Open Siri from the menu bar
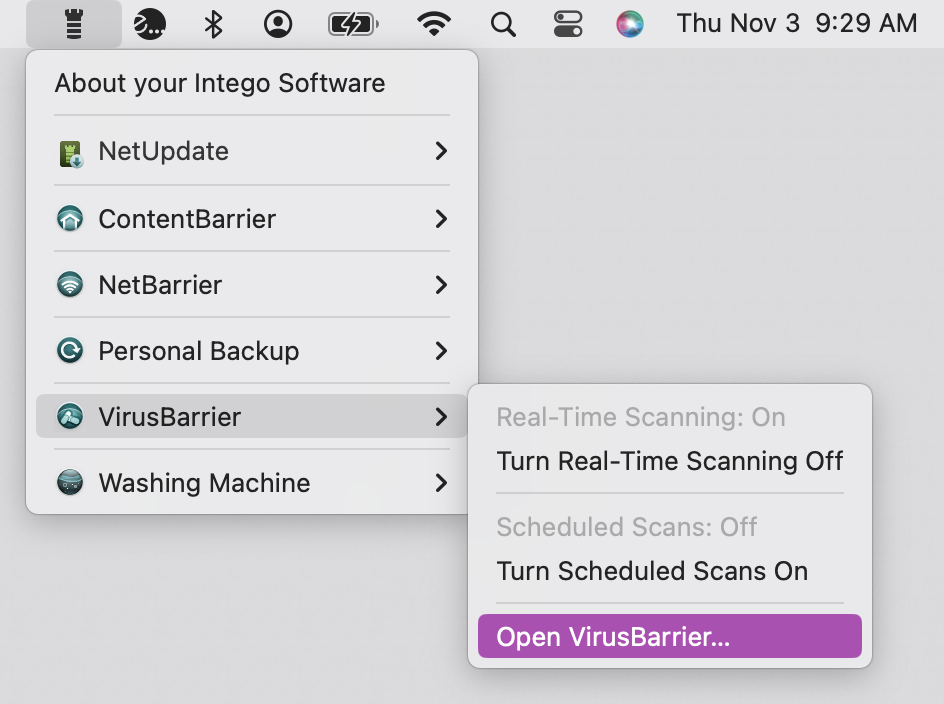This screenshot has width=944, height=704. 630,24
